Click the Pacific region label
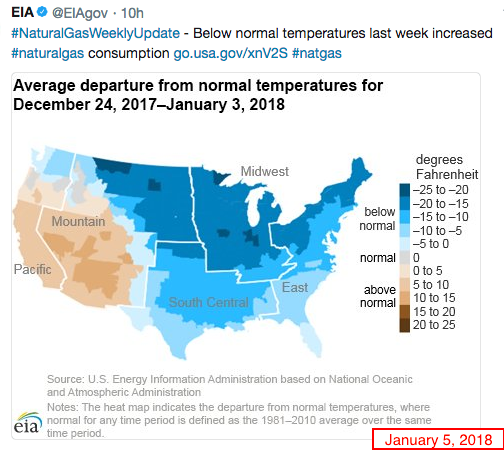Viewport: 504px width, 450px height. click(33, 269)
